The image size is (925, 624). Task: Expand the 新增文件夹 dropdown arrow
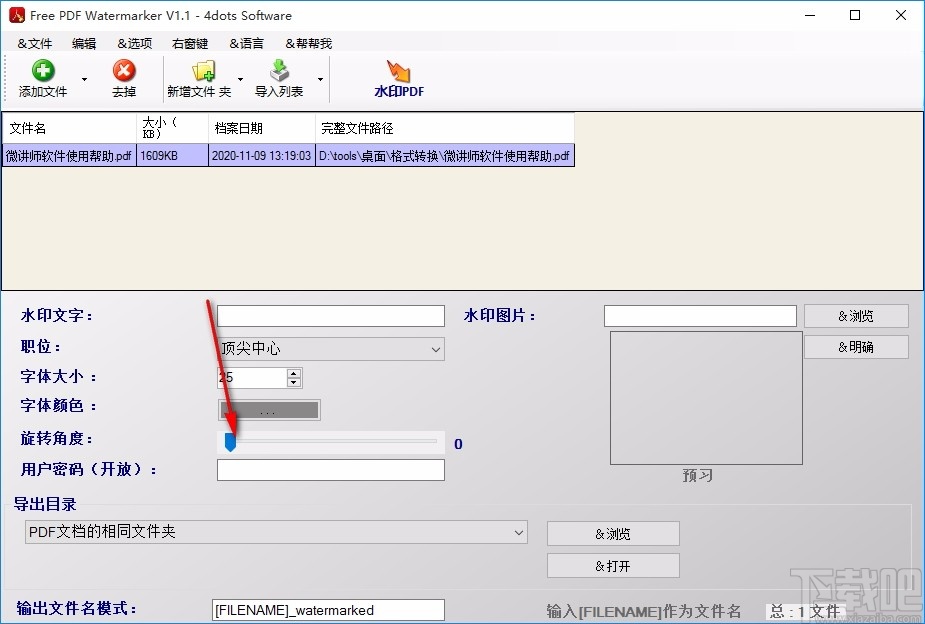240,79
